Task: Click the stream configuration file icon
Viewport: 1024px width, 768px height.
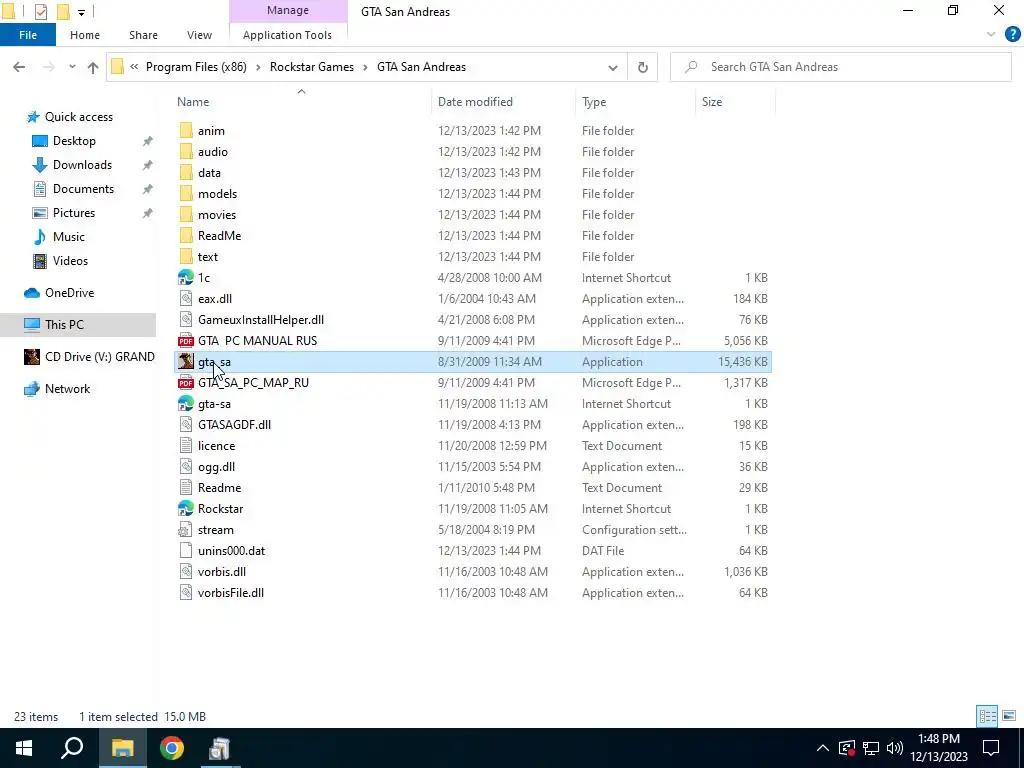Action: pos(186,530)
